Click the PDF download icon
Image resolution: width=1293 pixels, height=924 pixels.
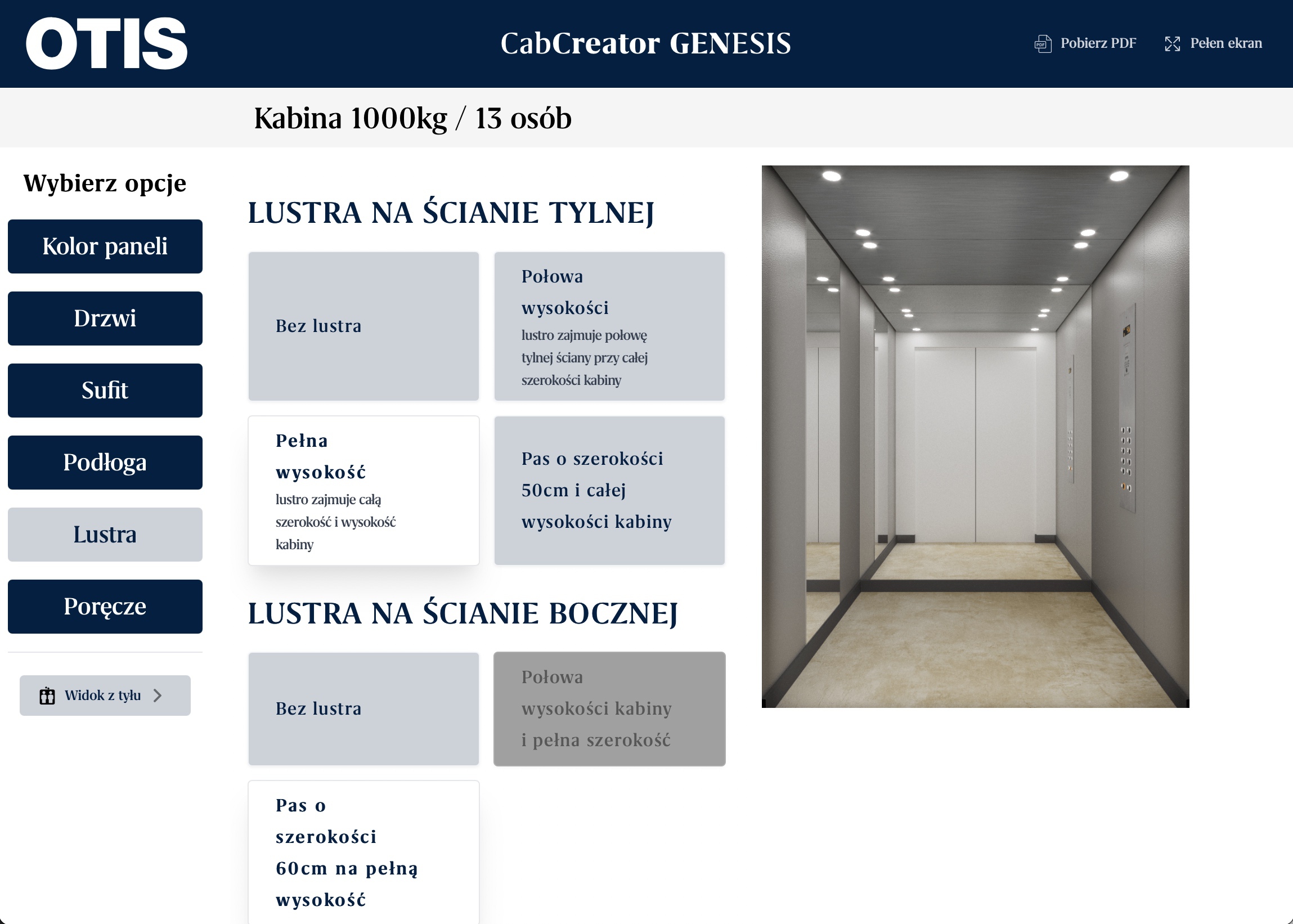click(x=1042, y=43)
